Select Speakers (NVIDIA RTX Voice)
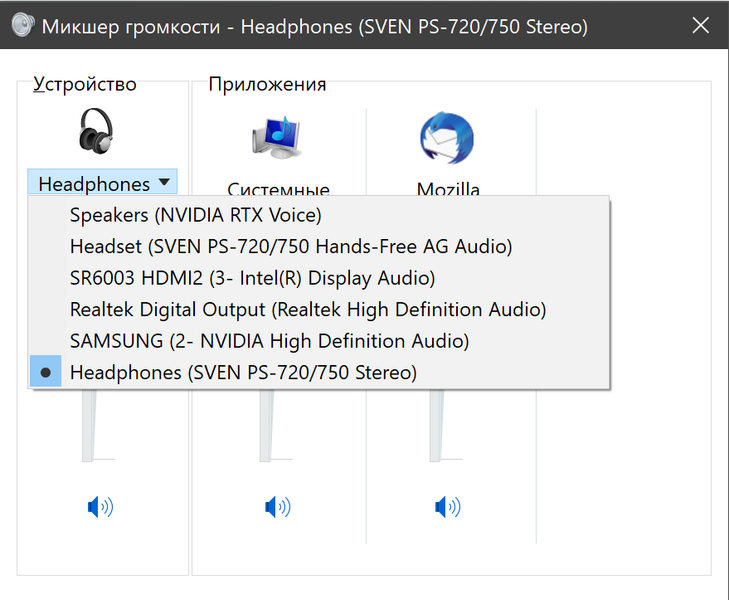 pyautogui.click(x=319, y=215)
